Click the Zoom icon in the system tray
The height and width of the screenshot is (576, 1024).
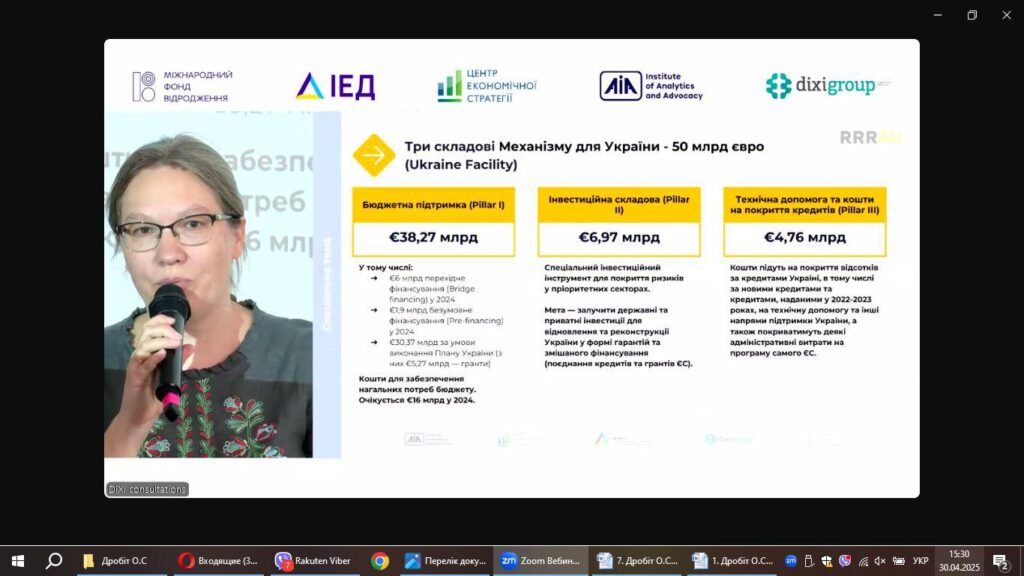[x=791, y=561]
